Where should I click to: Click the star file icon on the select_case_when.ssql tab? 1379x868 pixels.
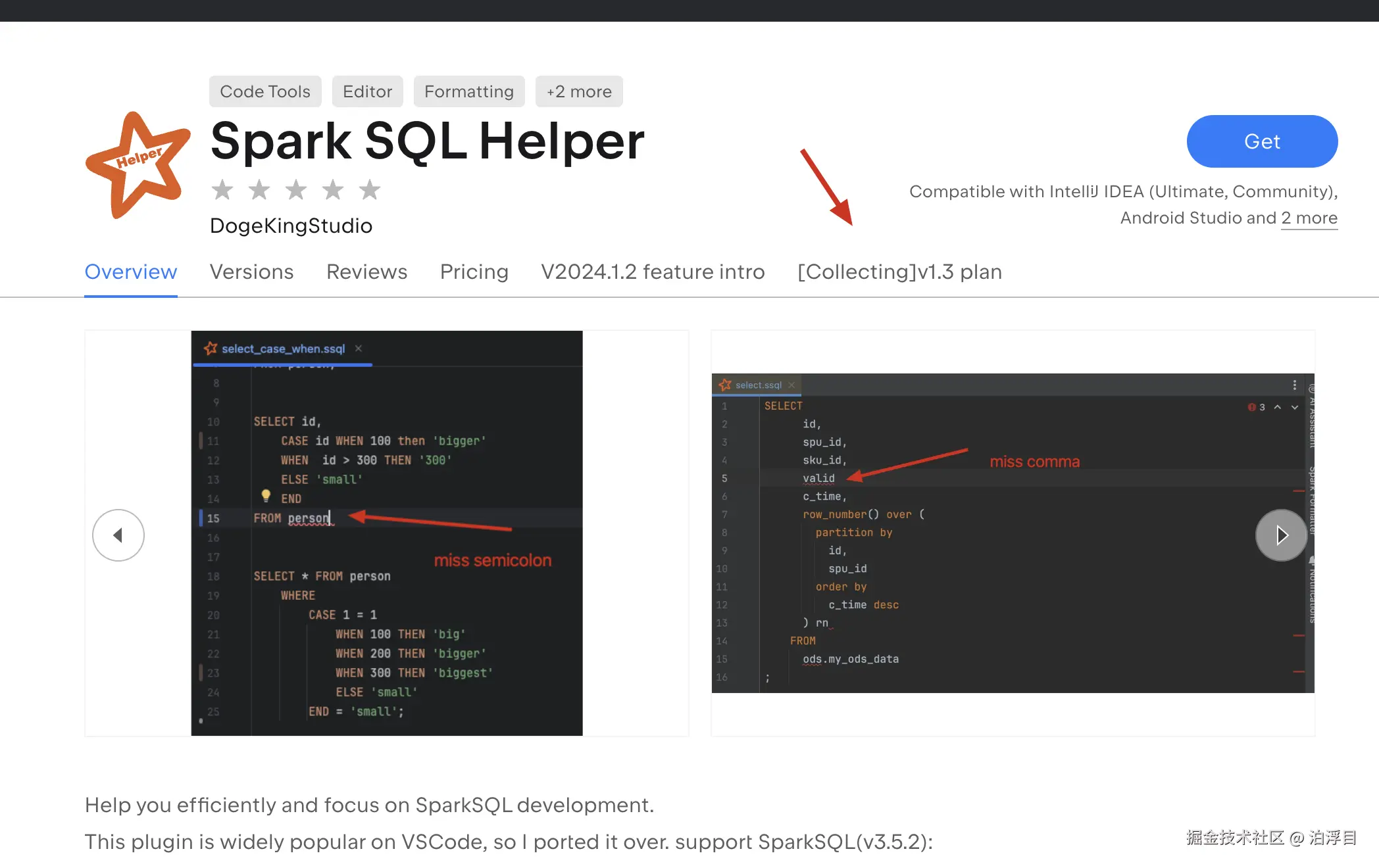click(211, 348)
